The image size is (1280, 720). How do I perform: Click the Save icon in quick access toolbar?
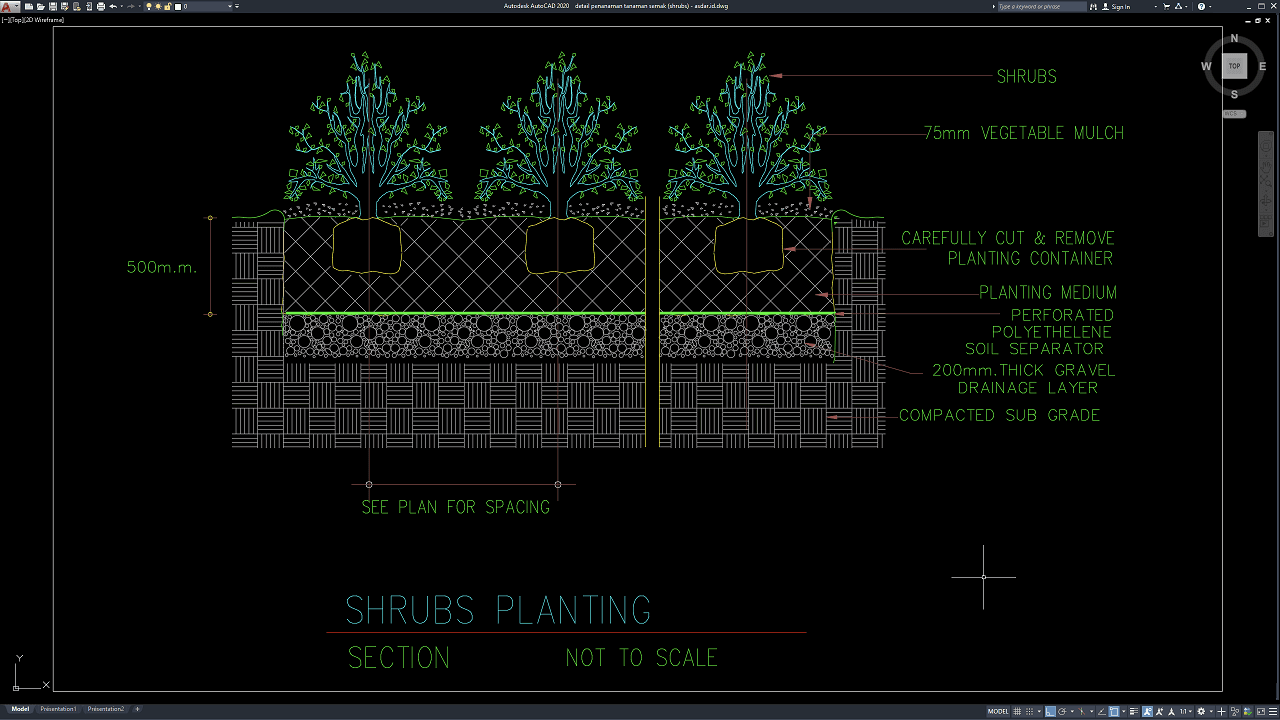(x=52, y=7)
